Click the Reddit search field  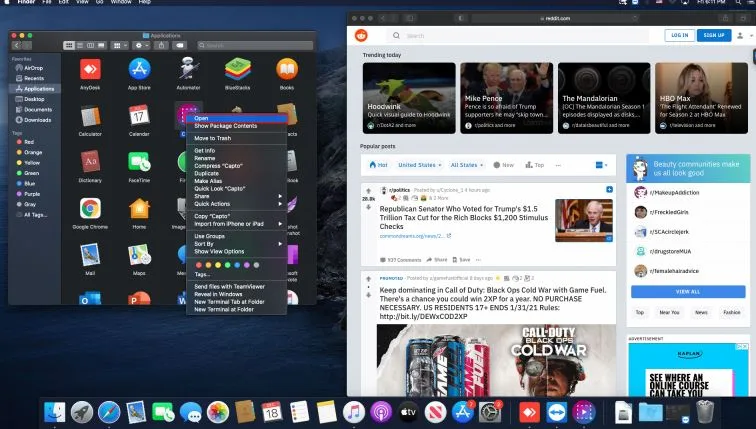518,36
